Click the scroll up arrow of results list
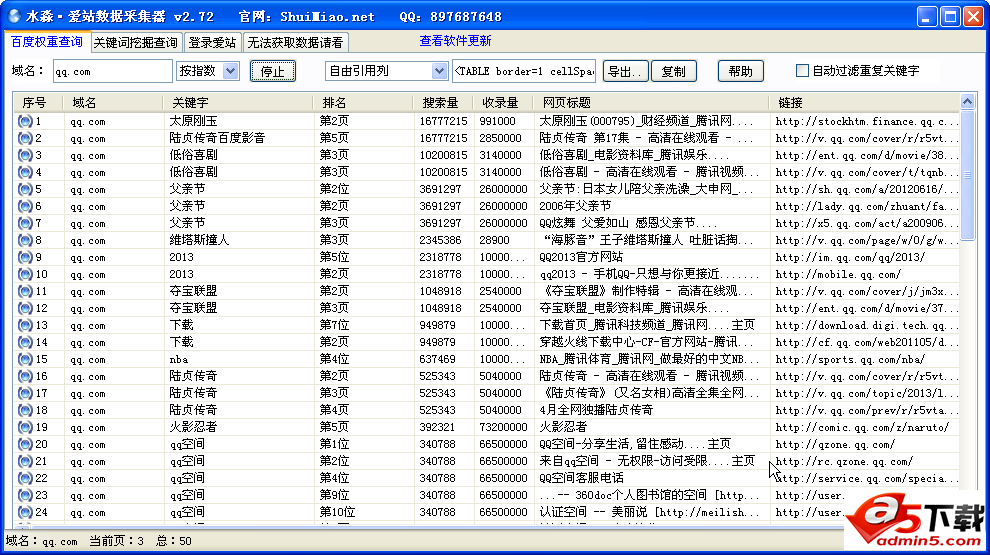 967,102
